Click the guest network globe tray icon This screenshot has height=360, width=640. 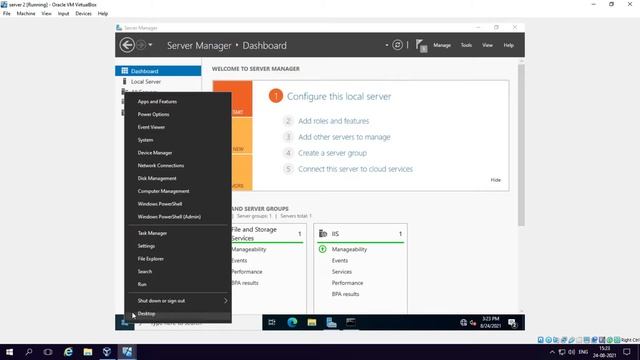point(463,322)
